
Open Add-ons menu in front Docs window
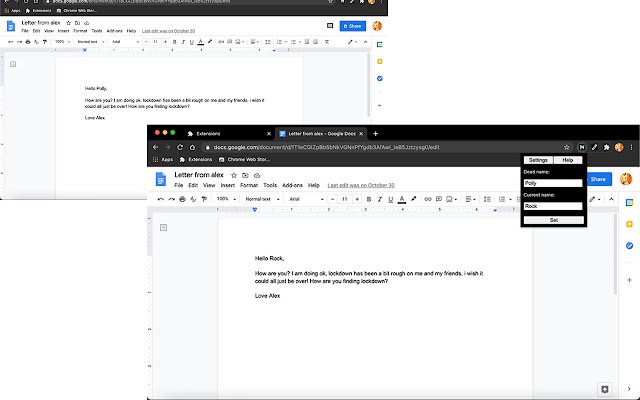pos(292,185)
